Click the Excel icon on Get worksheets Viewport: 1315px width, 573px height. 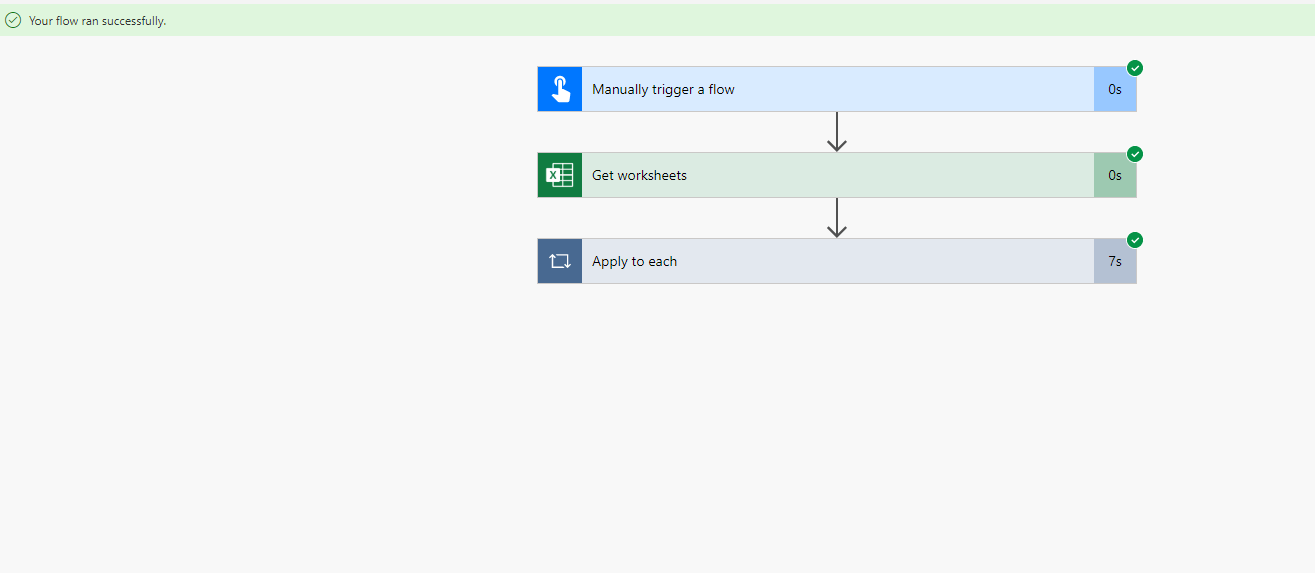(560, 175)
